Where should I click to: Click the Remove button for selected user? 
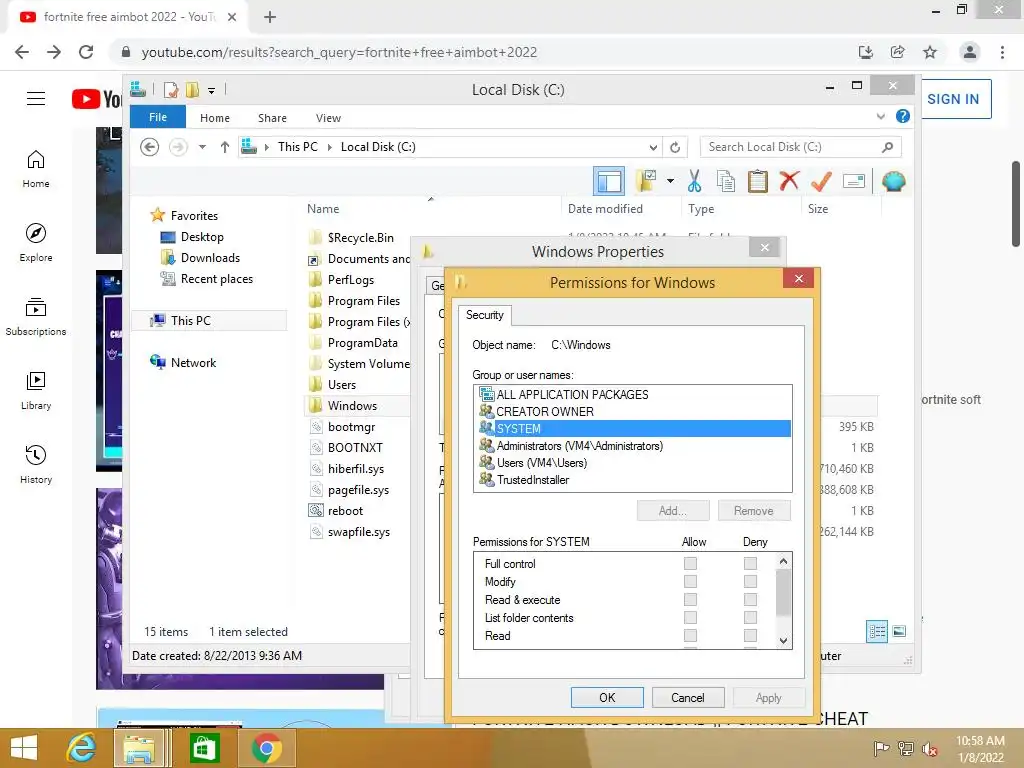(754, 511)
